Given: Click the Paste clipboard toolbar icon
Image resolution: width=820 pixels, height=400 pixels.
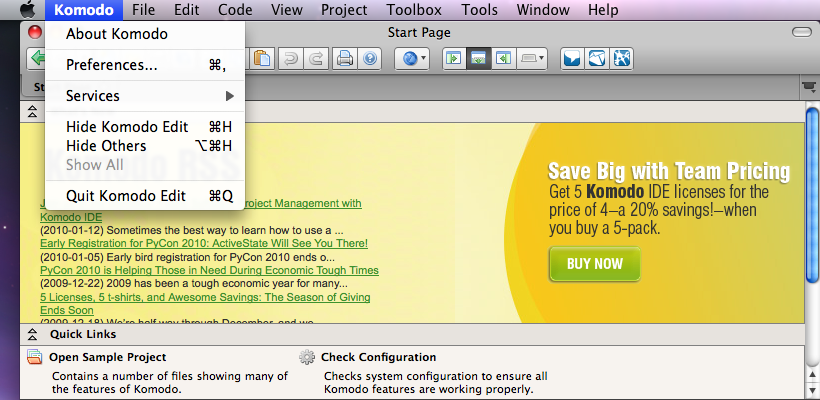Looking at the screenshot, I should coord(262,59).
